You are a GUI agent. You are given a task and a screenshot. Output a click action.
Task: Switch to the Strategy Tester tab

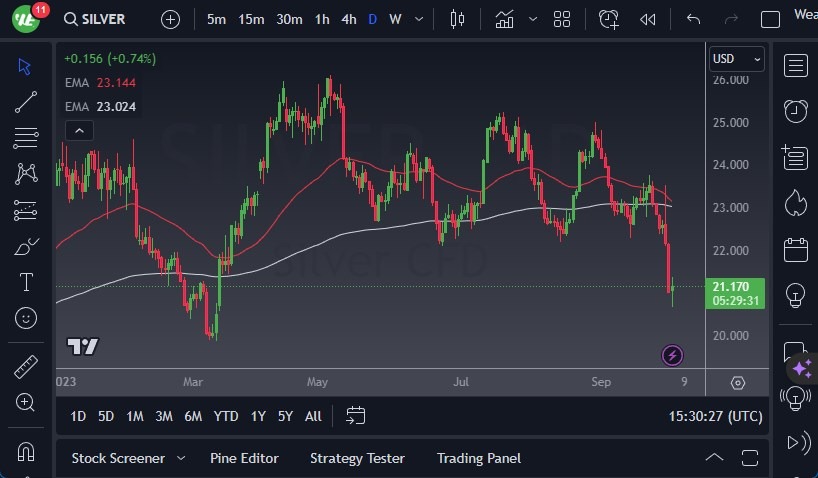coord(357,458)
